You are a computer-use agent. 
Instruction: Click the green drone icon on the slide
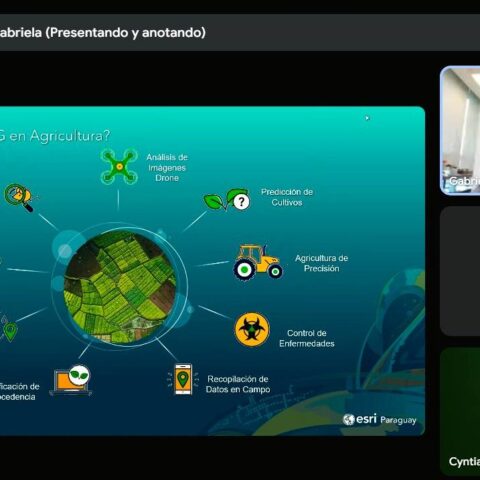tap(119, 166)
